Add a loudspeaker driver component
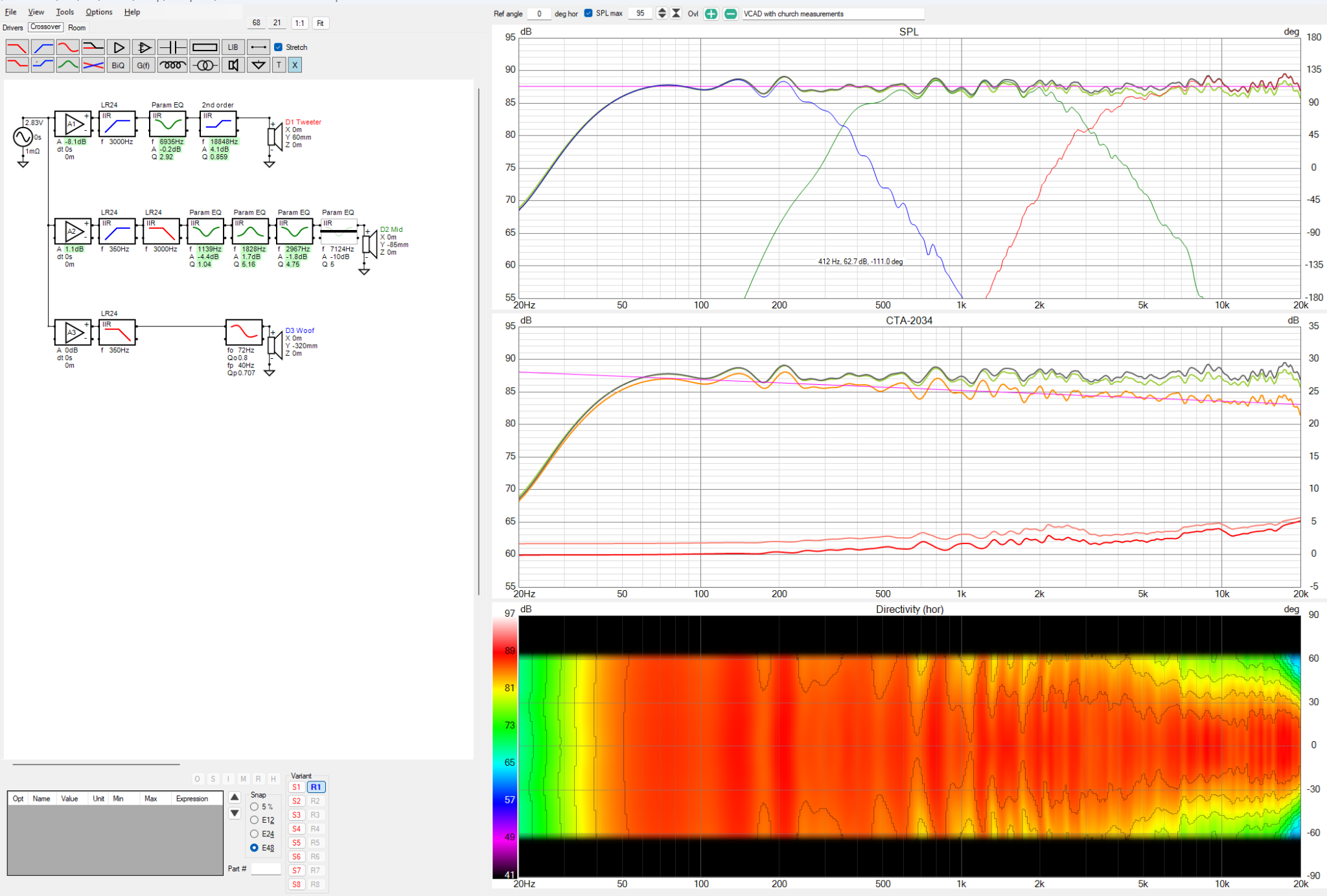1327x896 pixels. pos(233,65)
